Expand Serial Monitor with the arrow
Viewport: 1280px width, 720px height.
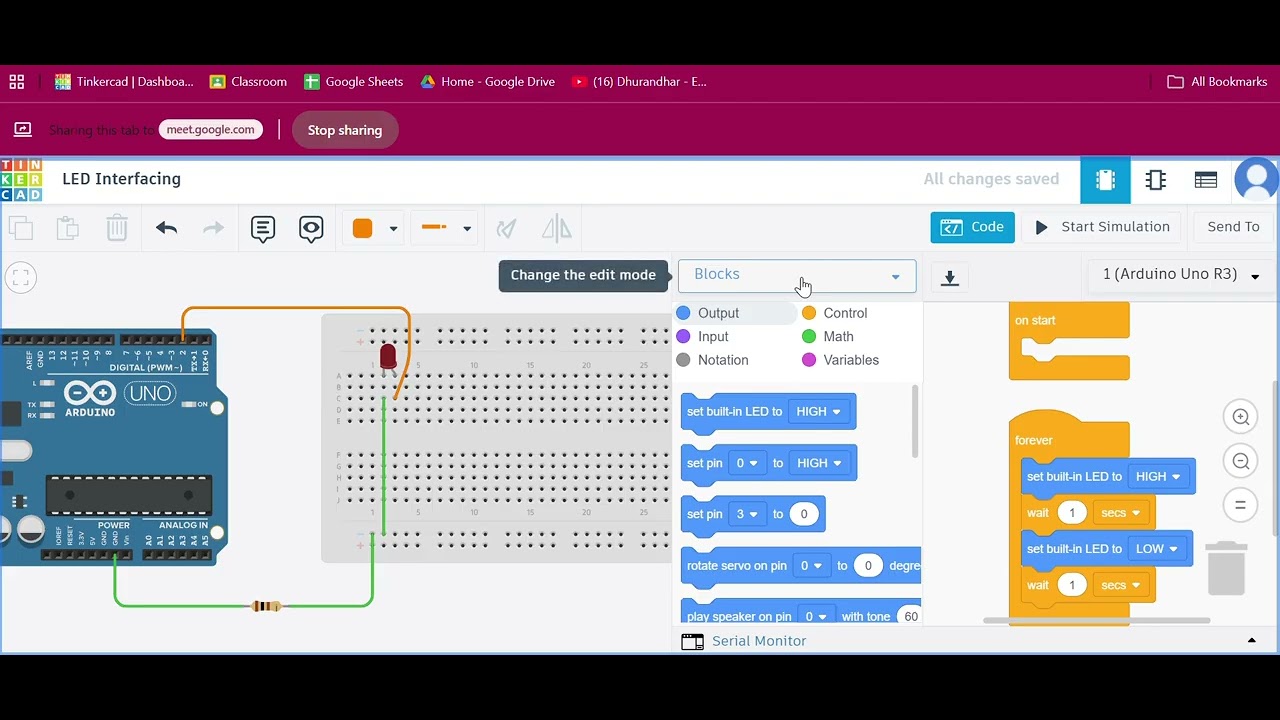[1251, 641]
